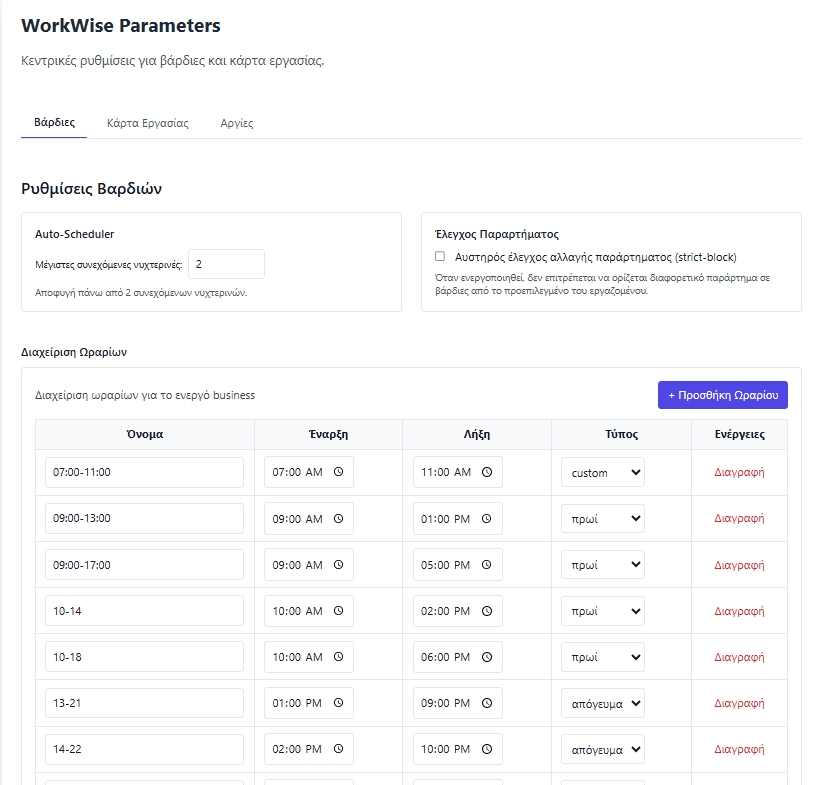Screen dimensions: 815x785
Task: Change type of 13-21 shift from απόγευμα
Action: tap(603, 703)
